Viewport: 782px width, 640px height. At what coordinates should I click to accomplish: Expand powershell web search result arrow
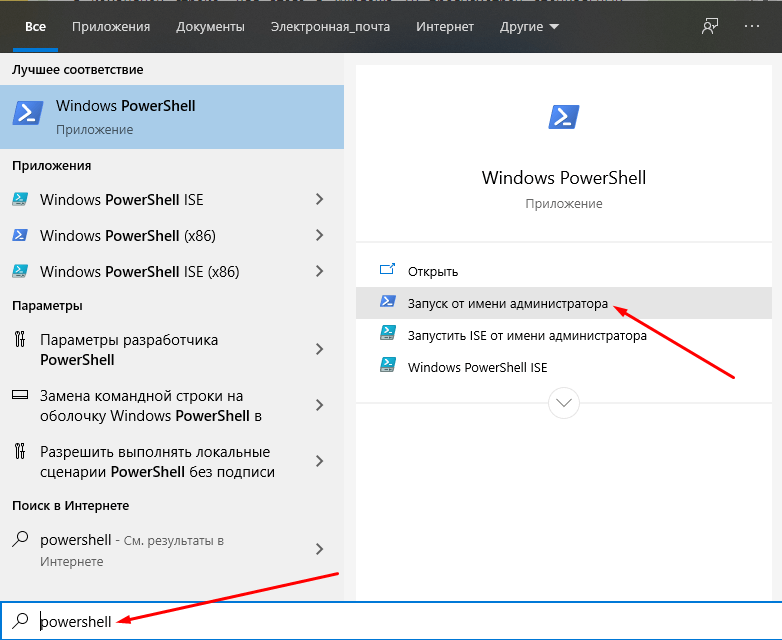click(x=320, y=549)
